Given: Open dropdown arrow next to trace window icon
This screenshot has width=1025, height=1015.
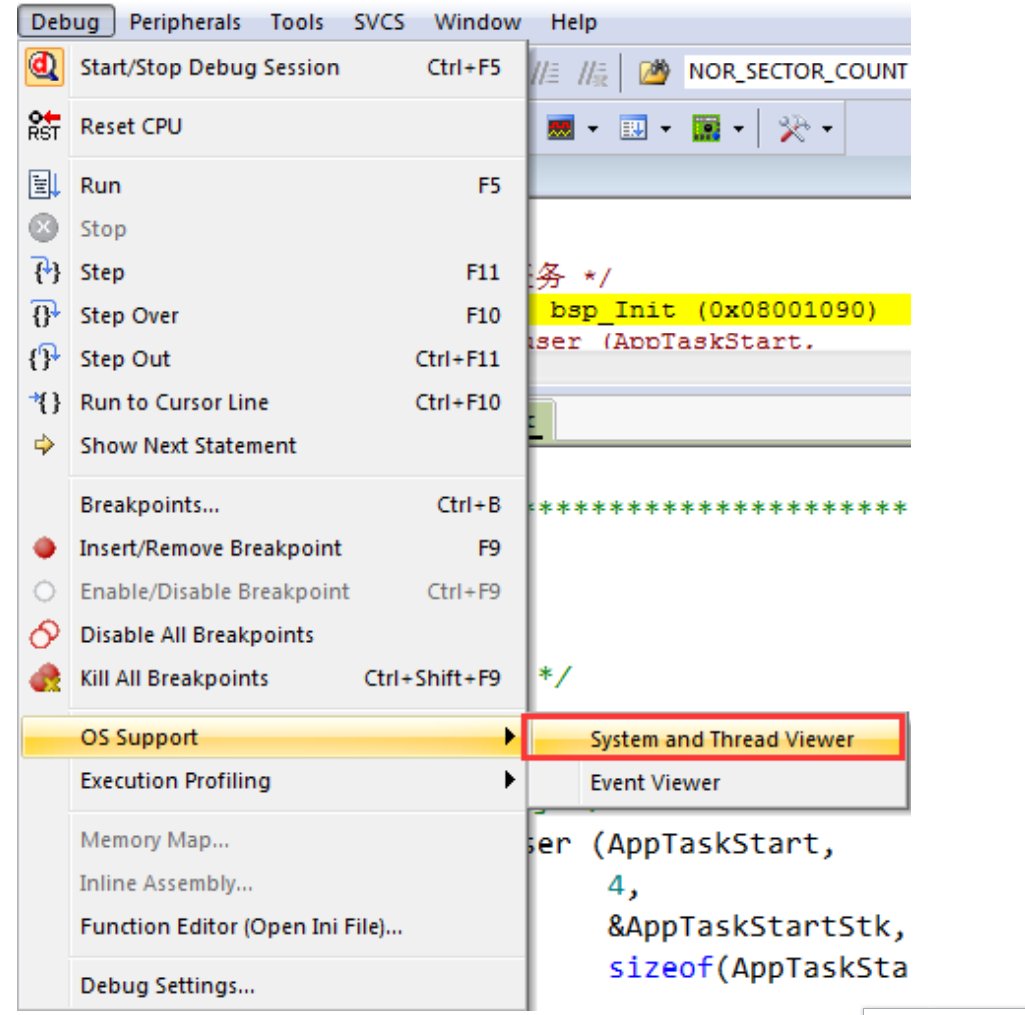Looking at the screenshot, I should pos(665,129).
